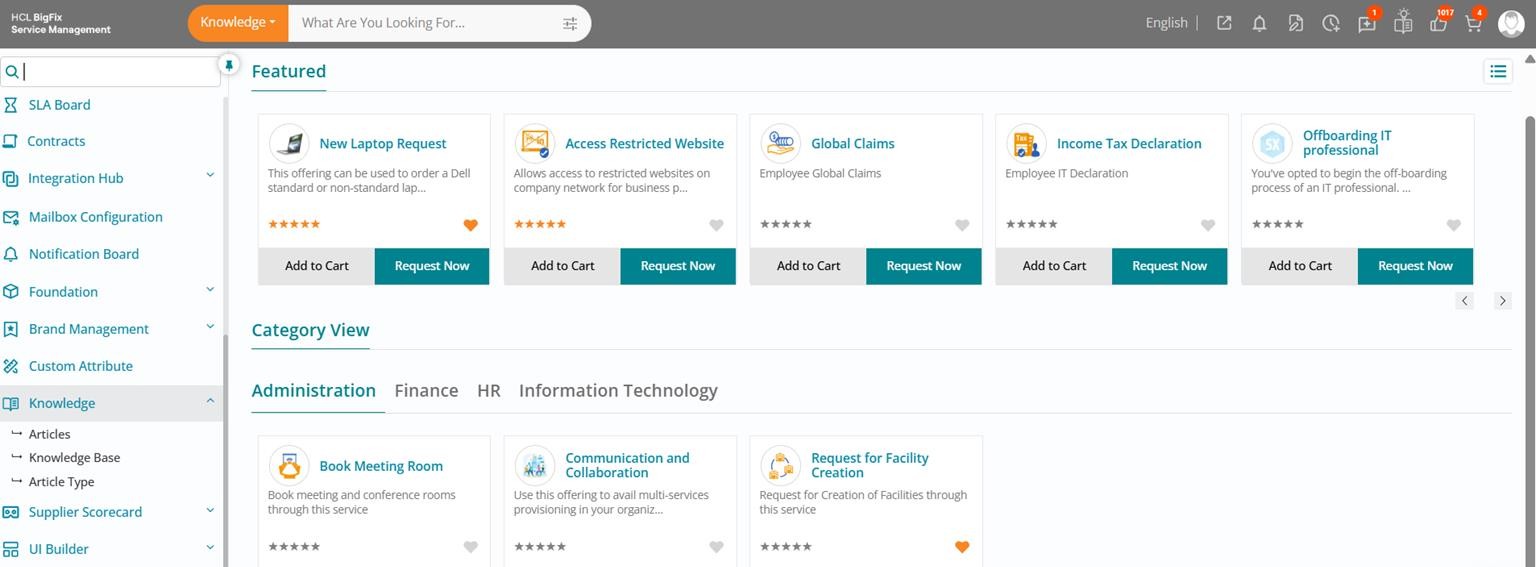1536x567 pixels.
Task: Toggle list view icon in Featured
Action: tap(1497, 71)
